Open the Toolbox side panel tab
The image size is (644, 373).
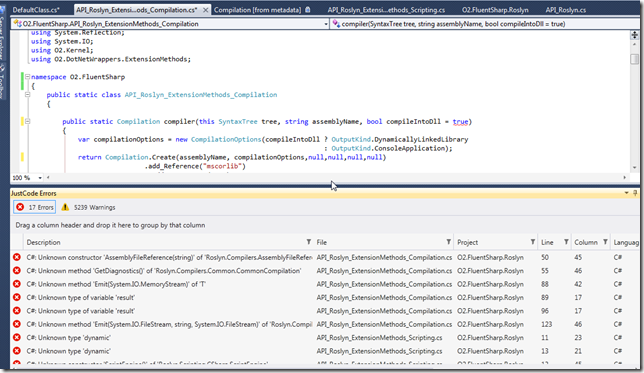coord(2,82)
